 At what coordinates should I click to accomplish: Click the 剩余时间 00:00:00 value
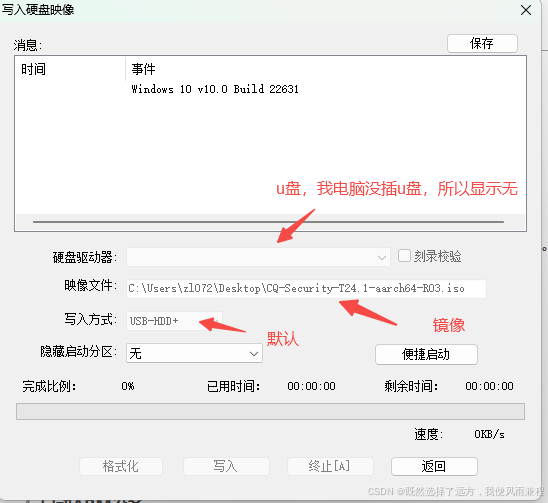[x=489, y=386]
